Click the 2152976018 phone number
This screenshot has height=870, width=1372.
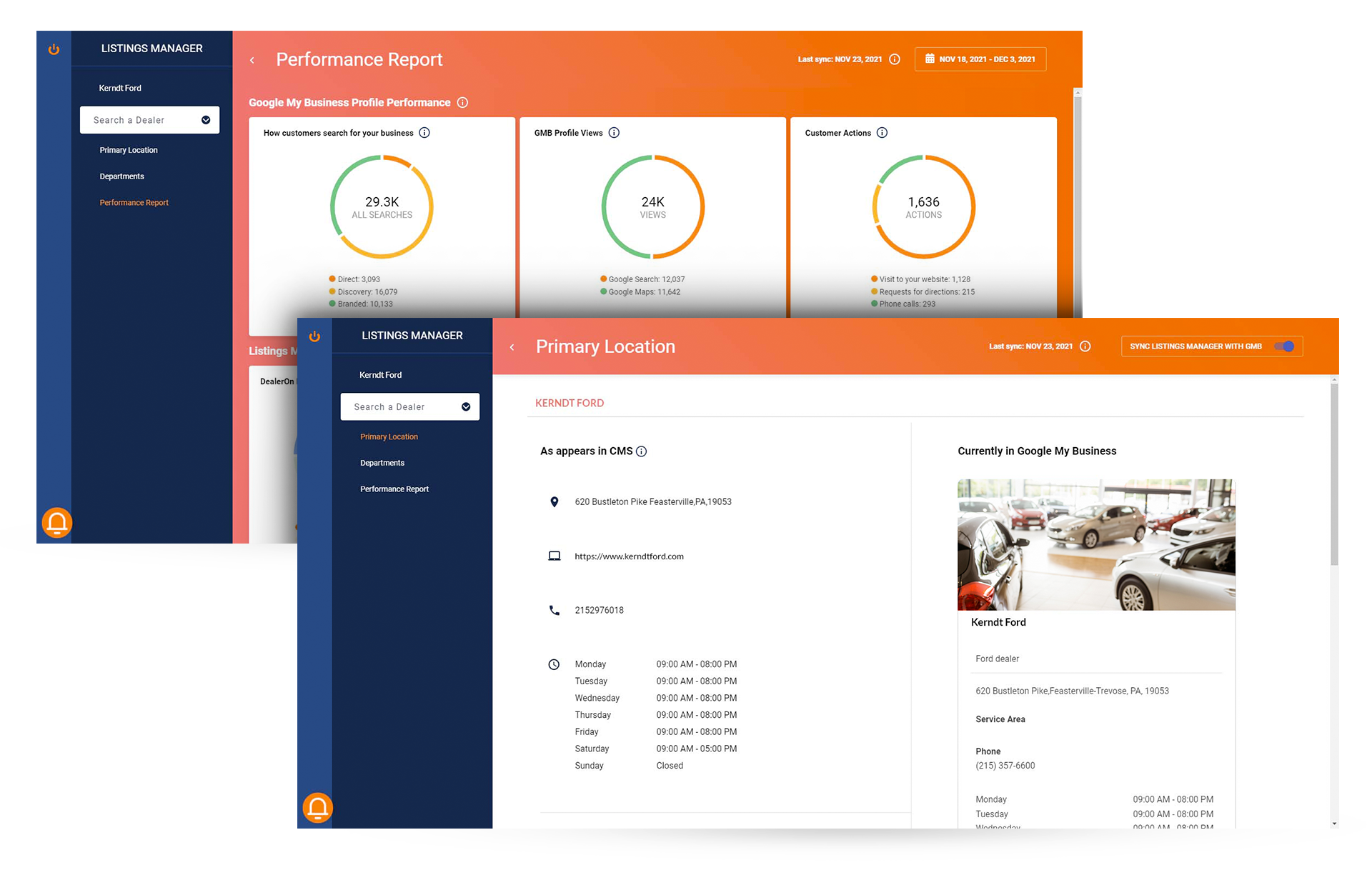point(600,611)
